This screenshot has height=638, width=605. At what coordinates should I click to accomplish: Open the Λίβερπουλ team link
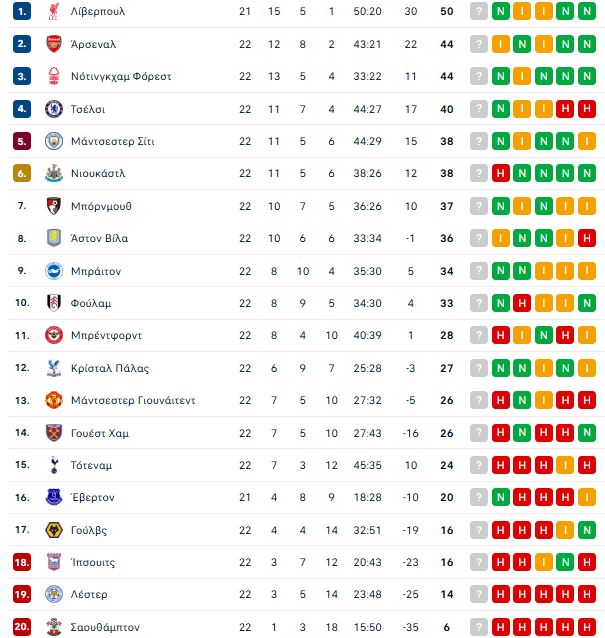pos(98,11)
